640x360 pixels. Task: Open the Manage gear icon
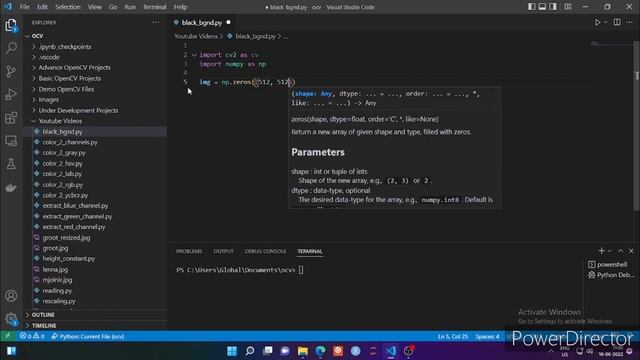click(x=11, y=318)
